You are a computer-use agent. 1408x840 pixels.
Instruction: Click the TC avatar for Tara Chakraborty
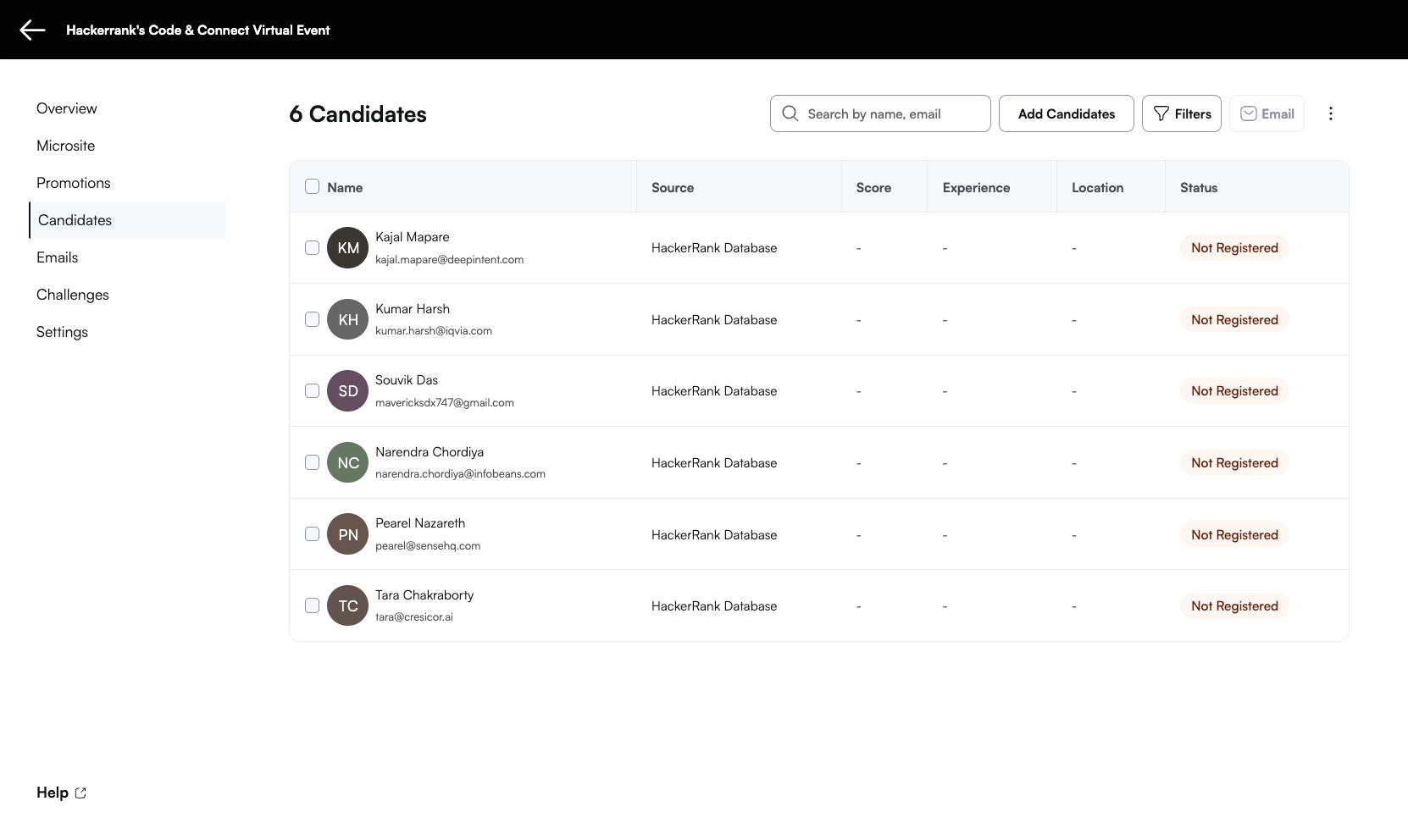click(x=347, y=605)
